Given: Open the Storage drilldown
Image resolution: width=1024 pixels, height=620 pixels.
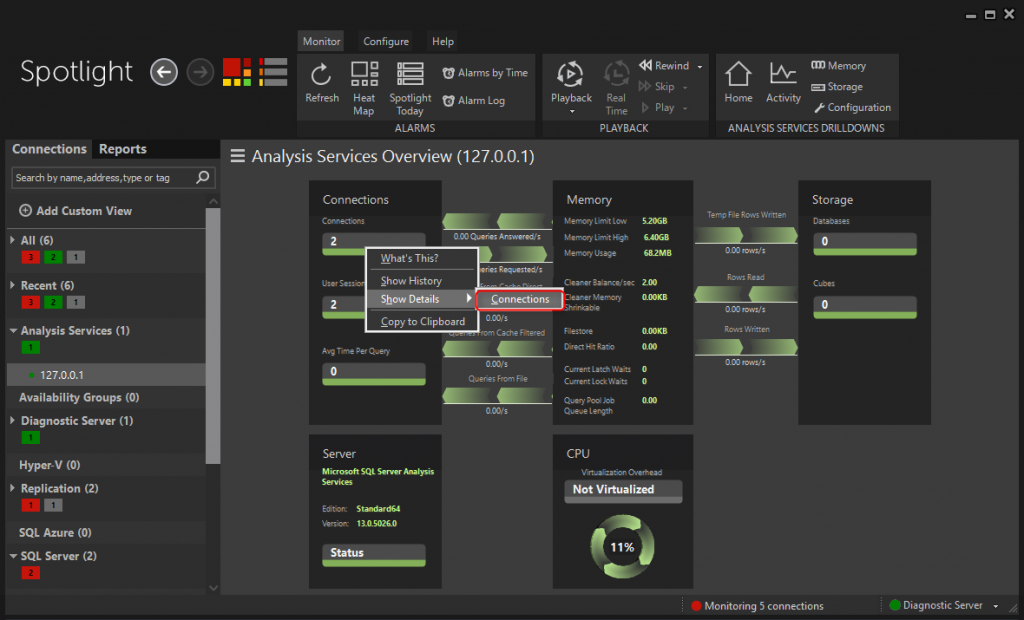Looking at the screenshot, I should [837, 86].
